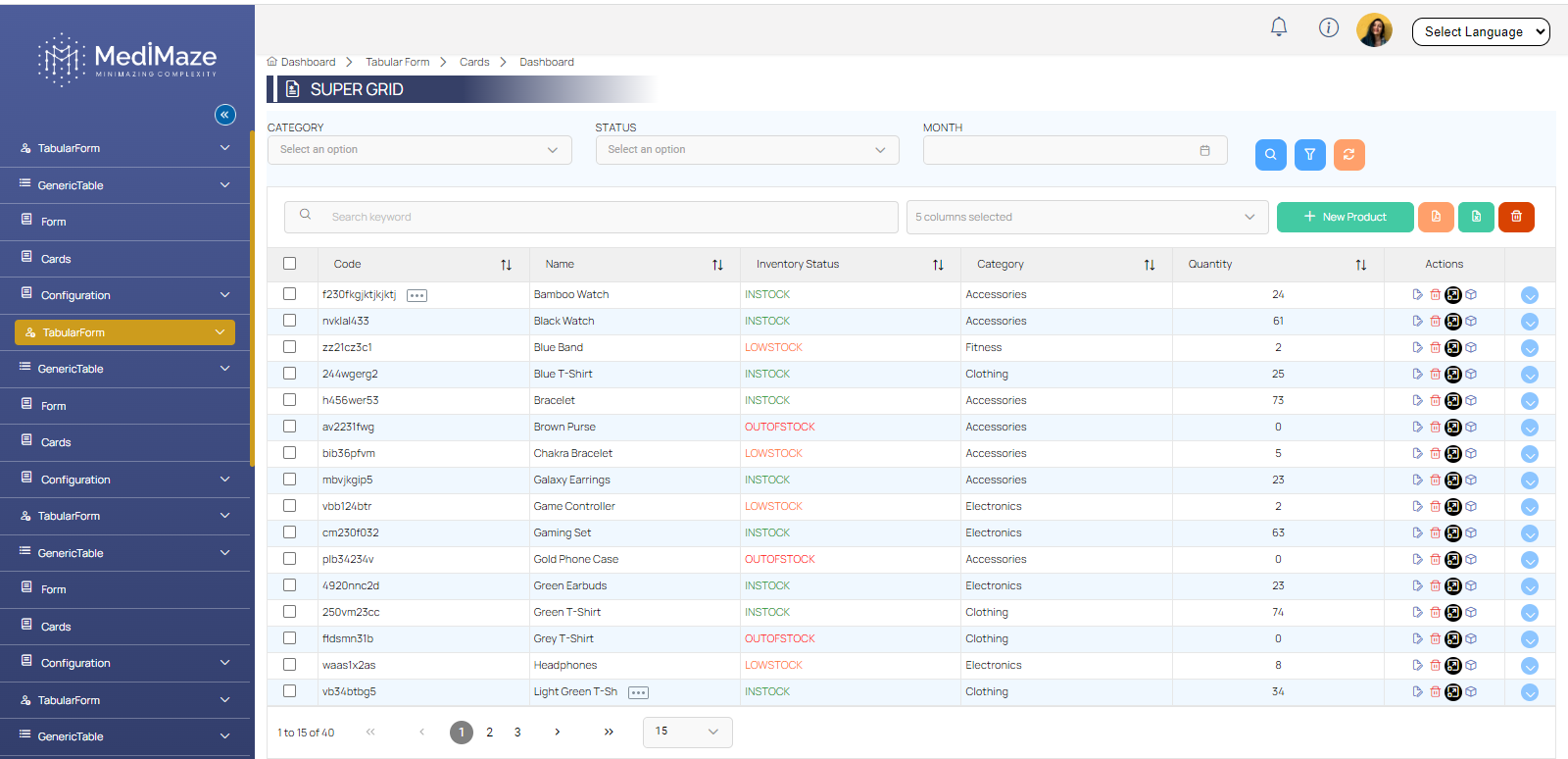Click the blue search button beside the Month filter
Viewport: 1568px width, 759px height.
[x=1270, y=155]
